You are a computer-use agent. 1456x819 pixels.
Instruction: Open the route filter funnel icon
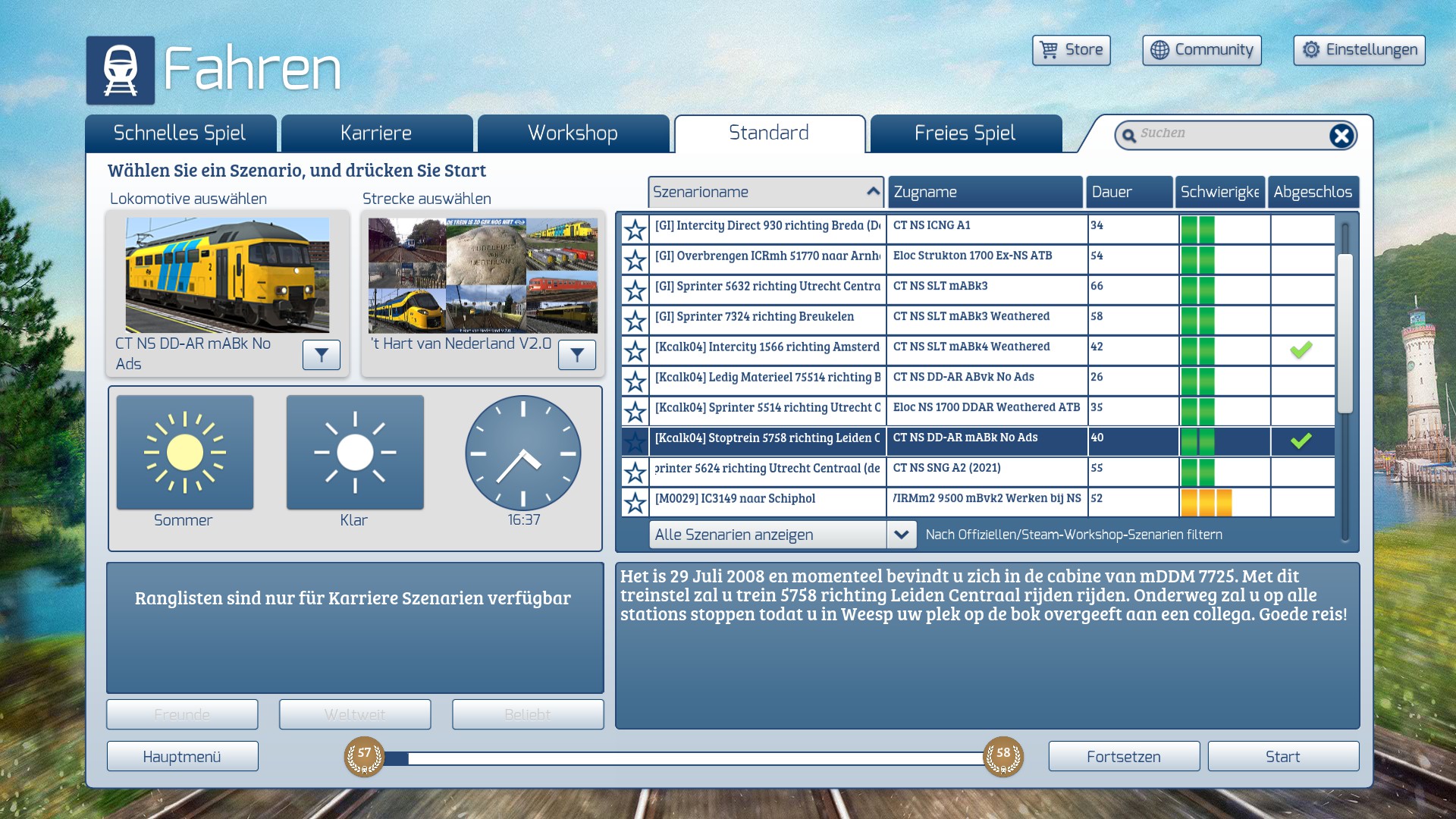click(577, 355)
